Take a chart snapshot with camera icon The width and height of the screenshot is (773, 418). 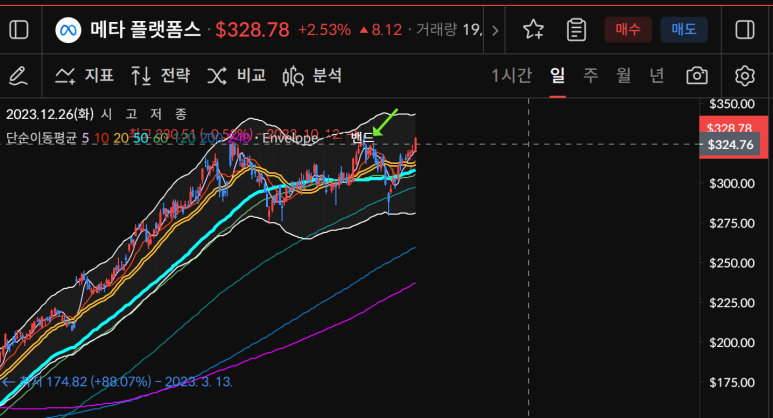(697, 76)
